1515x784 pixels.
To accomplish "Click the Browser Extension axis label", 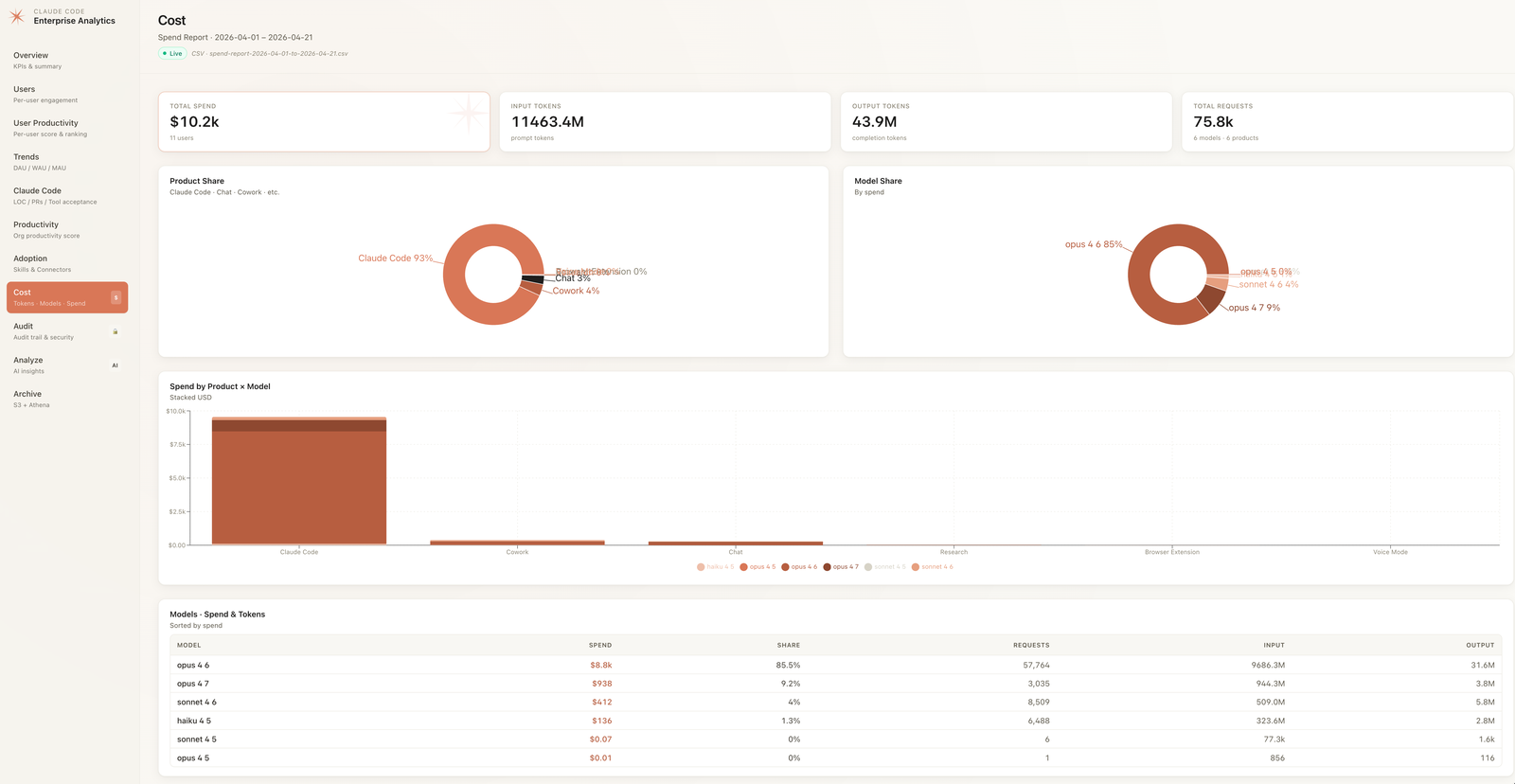I will click(x=1172, y=552).
